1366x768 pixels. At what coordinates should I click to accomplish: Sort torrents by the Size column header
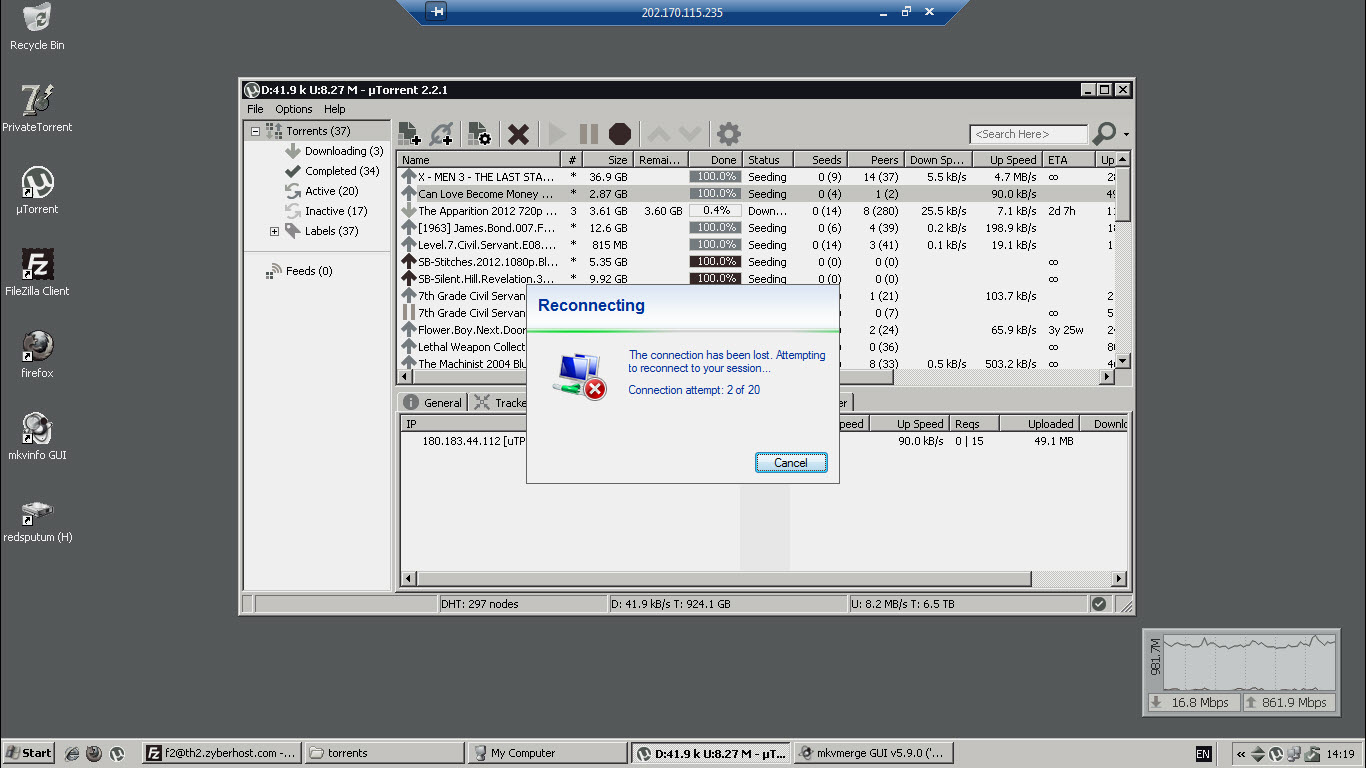click(x=607, y=160)
